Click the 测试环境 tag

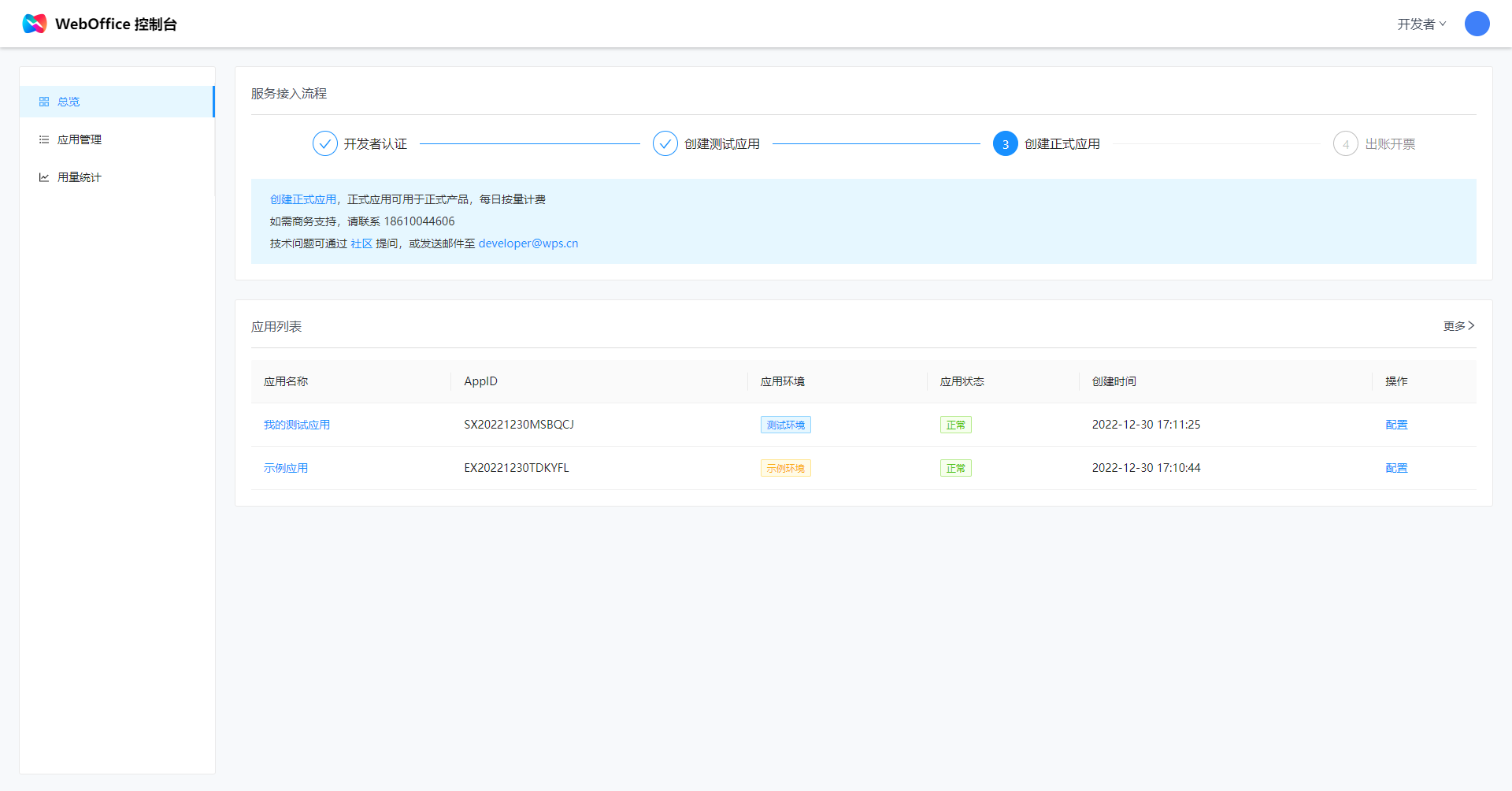[x=786, y=425]
